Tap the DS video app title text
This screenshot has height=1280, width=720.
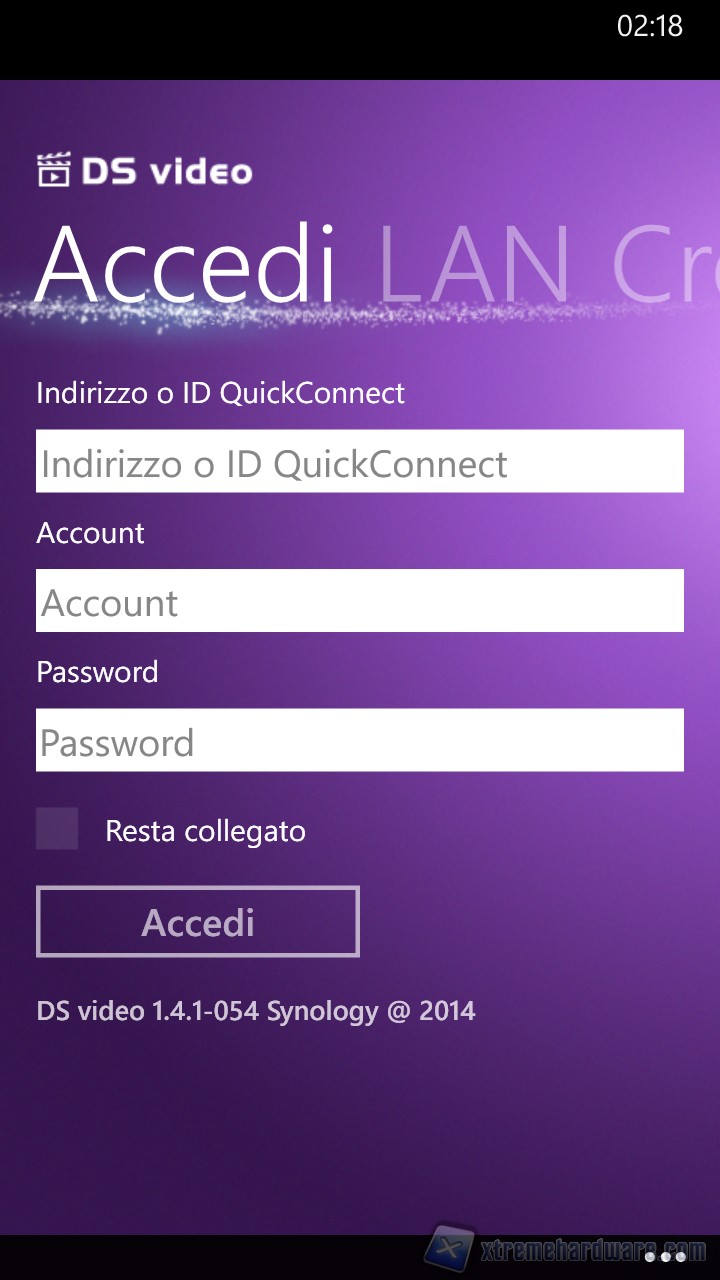167,171
